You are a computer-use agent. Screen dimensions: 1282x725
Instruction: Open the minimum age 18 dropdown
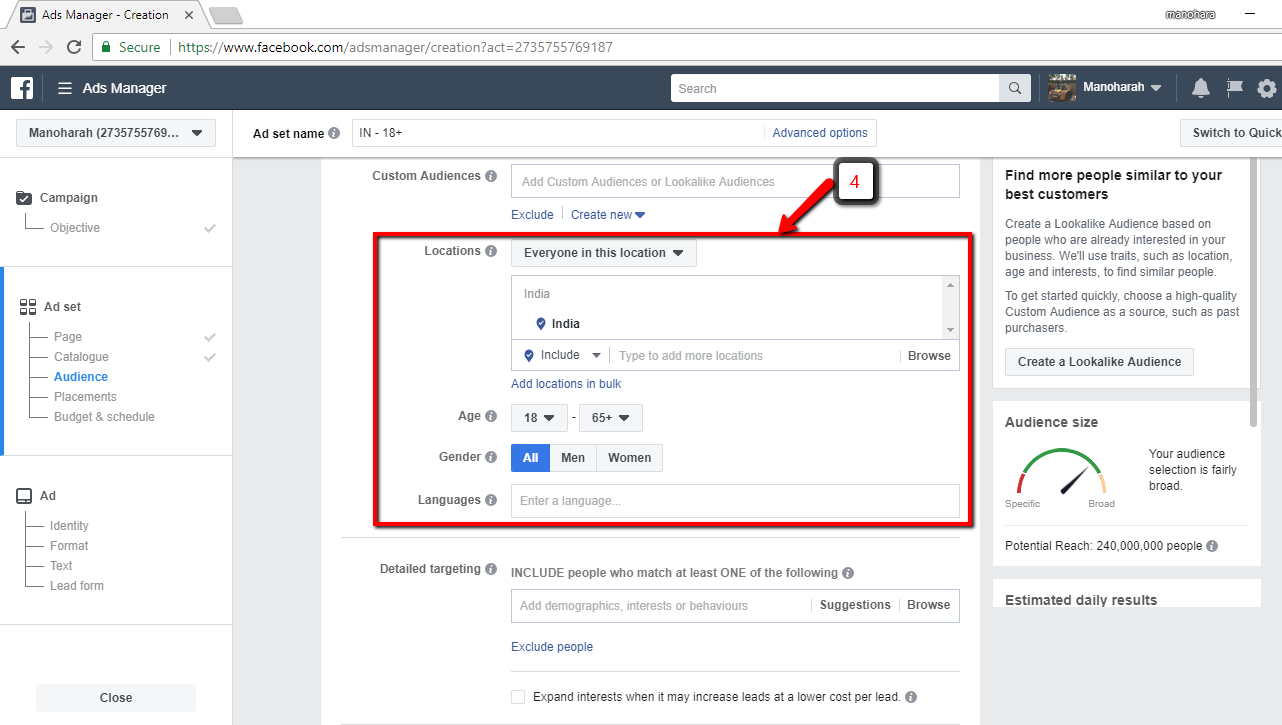point(539,418)
